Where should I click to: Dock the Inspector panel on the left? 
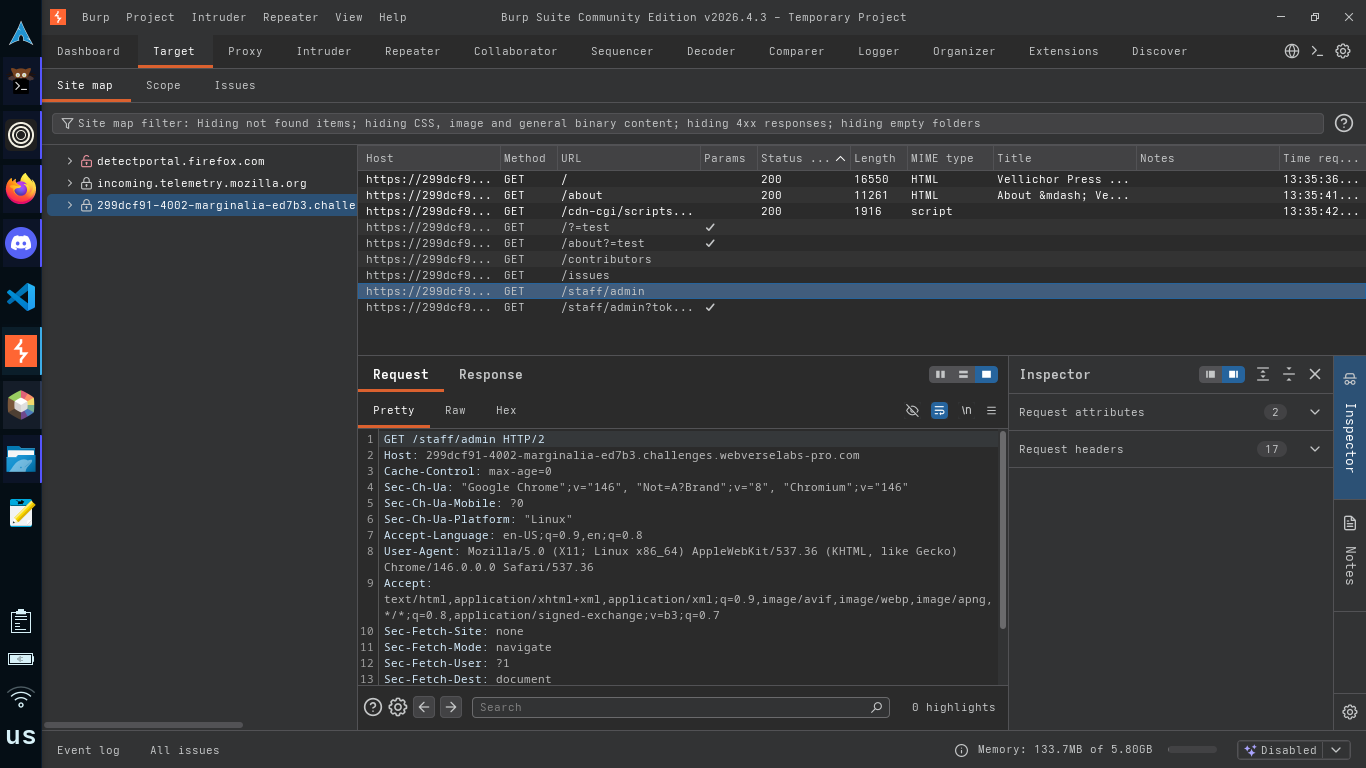[x=1211, y=375]
